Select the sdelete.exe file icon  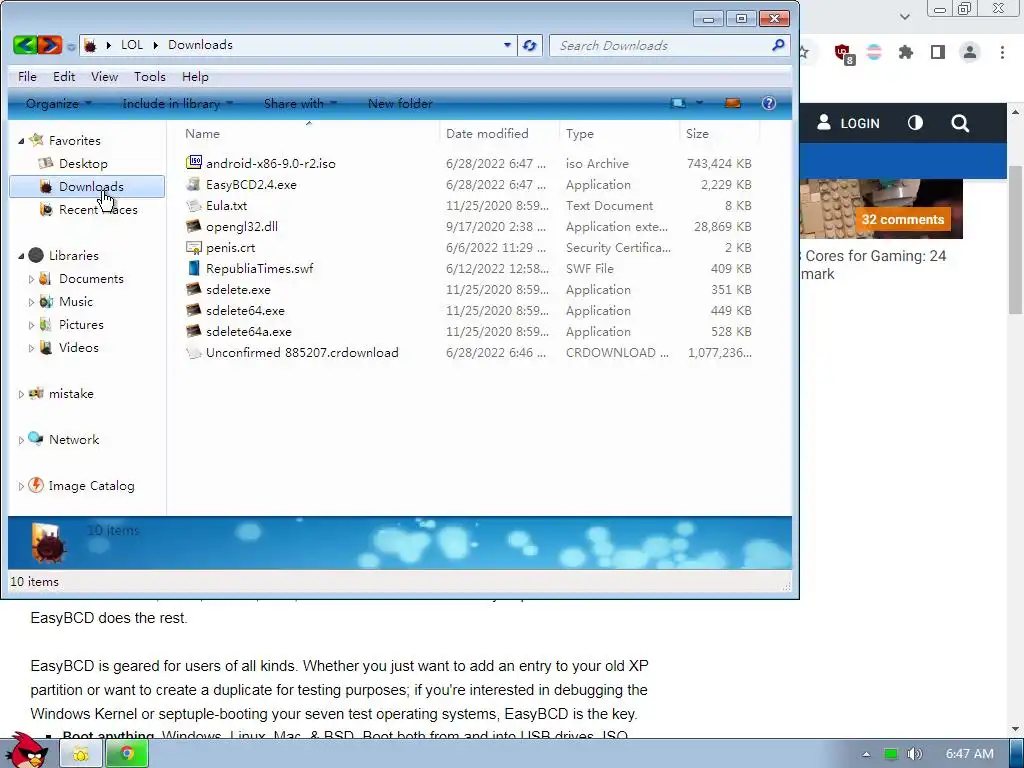click(x=193, y=289)
